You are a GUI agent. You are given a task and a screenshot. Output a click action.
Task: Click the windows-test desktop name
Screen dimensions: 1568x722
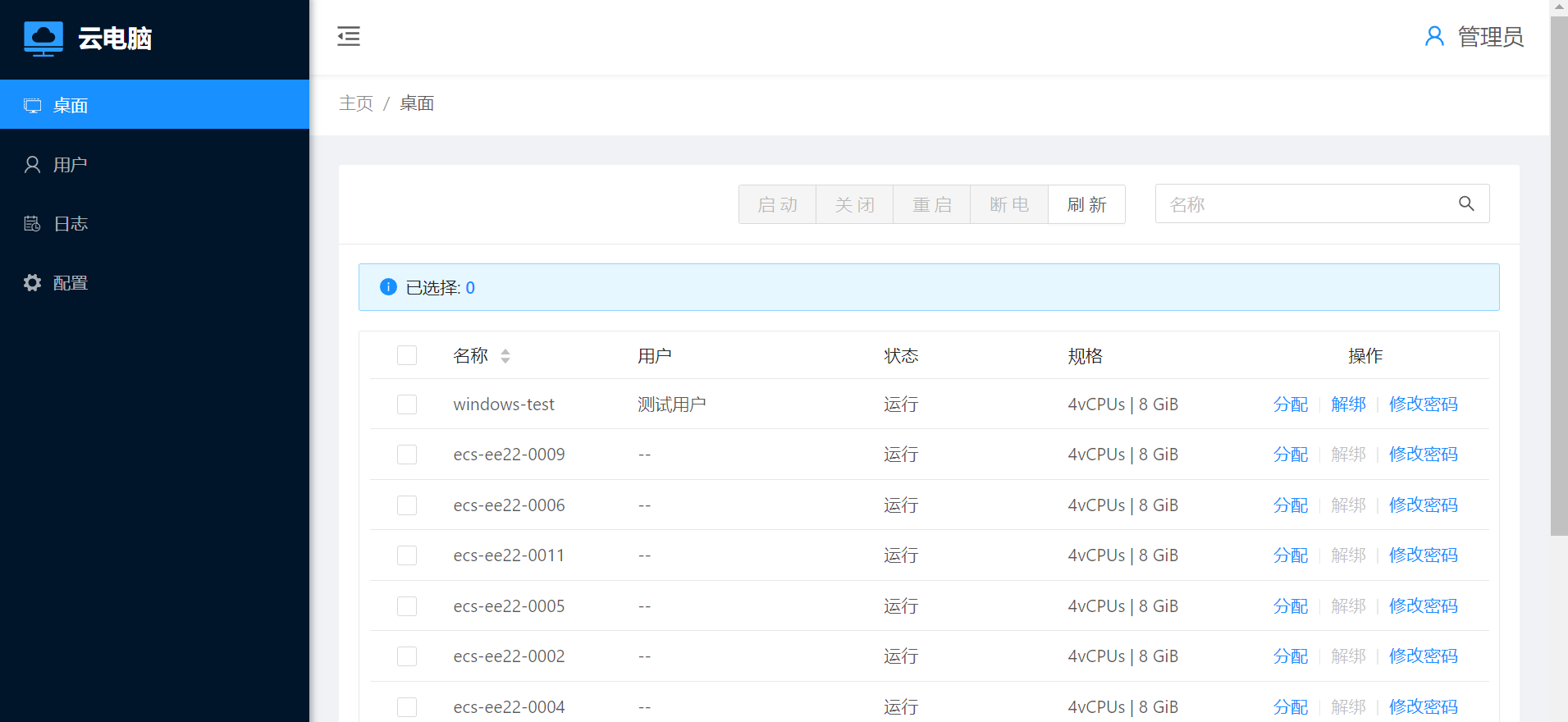point(504,404)
